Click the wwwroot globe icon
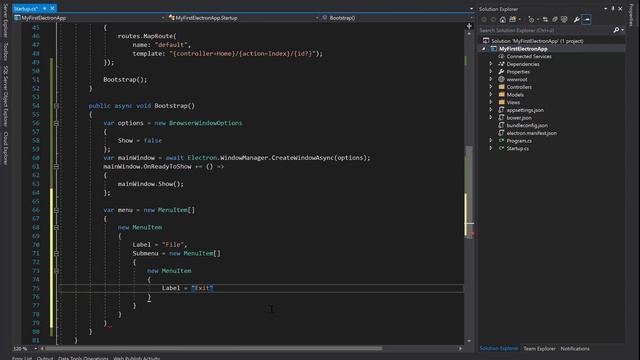The width and height of the screenshot is (640, 360). click(501, 80)
